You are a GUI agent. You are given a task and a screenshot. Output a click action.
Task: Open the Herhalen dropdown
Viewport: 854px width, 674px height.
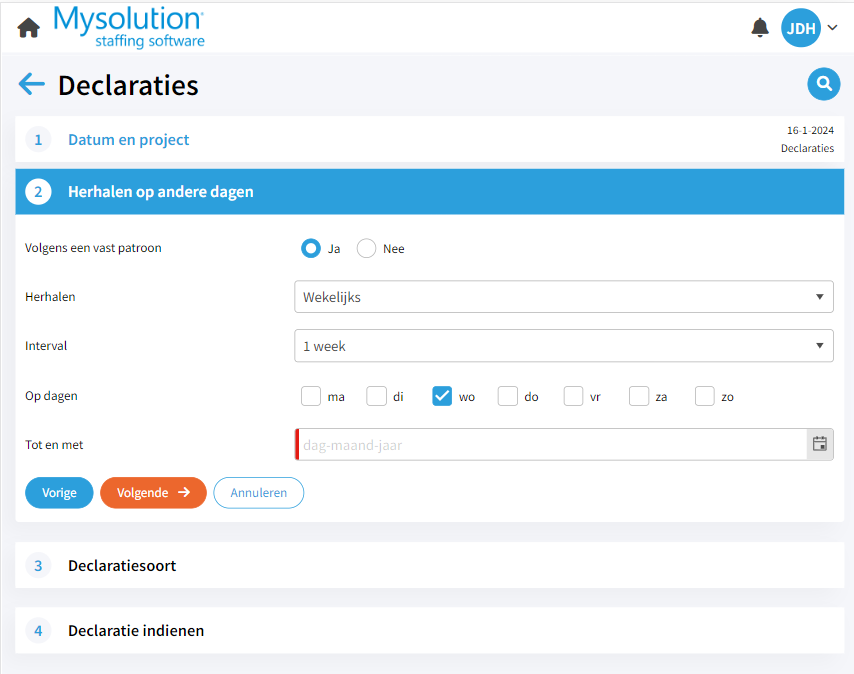[x=563, y=297]
